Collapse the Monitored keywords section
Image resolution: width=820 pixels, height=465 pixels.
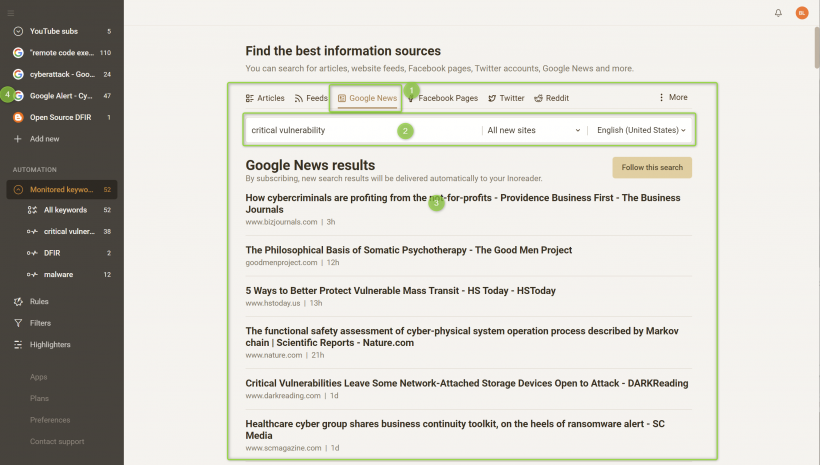pos(62,189)
